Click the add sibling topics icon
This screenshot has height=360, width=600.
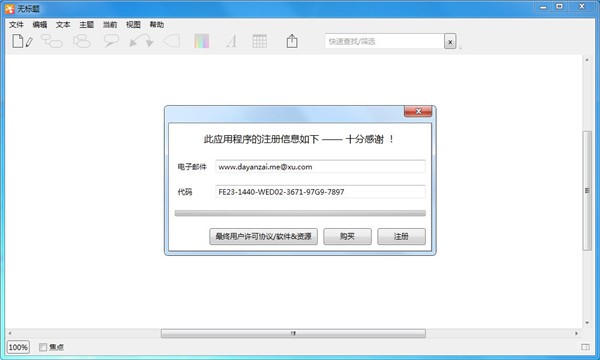click(82, 41)
